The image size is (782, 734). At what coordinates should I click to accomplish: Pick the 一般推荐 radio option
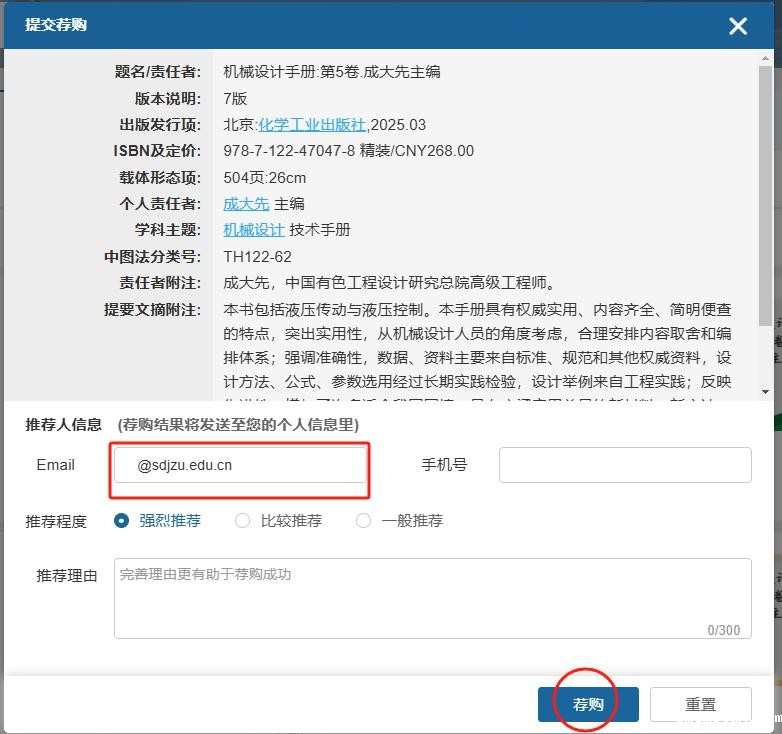tap(364, 520)
